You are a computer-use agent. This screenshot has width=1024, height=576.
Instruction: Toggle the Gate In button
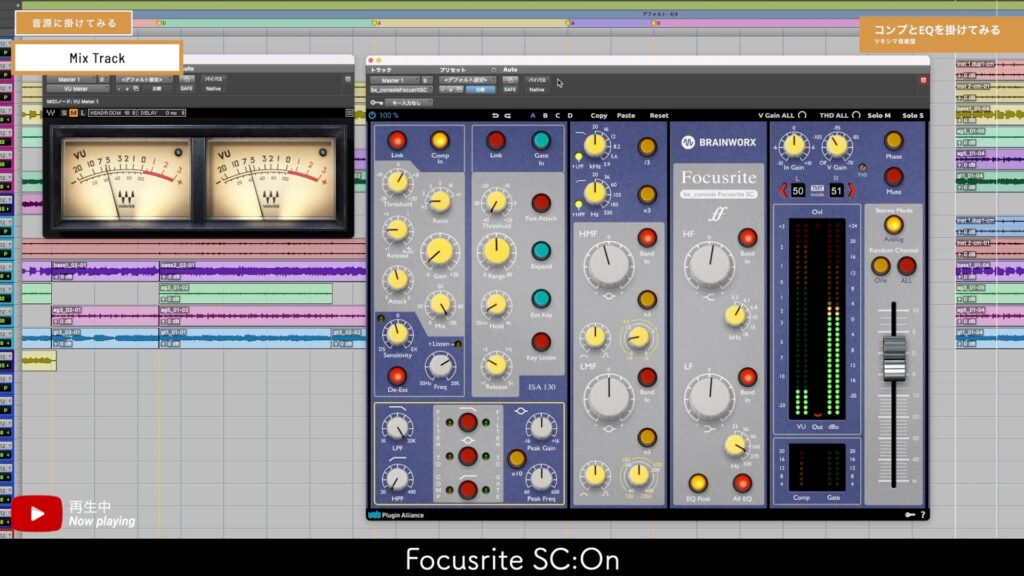point(541,140)
